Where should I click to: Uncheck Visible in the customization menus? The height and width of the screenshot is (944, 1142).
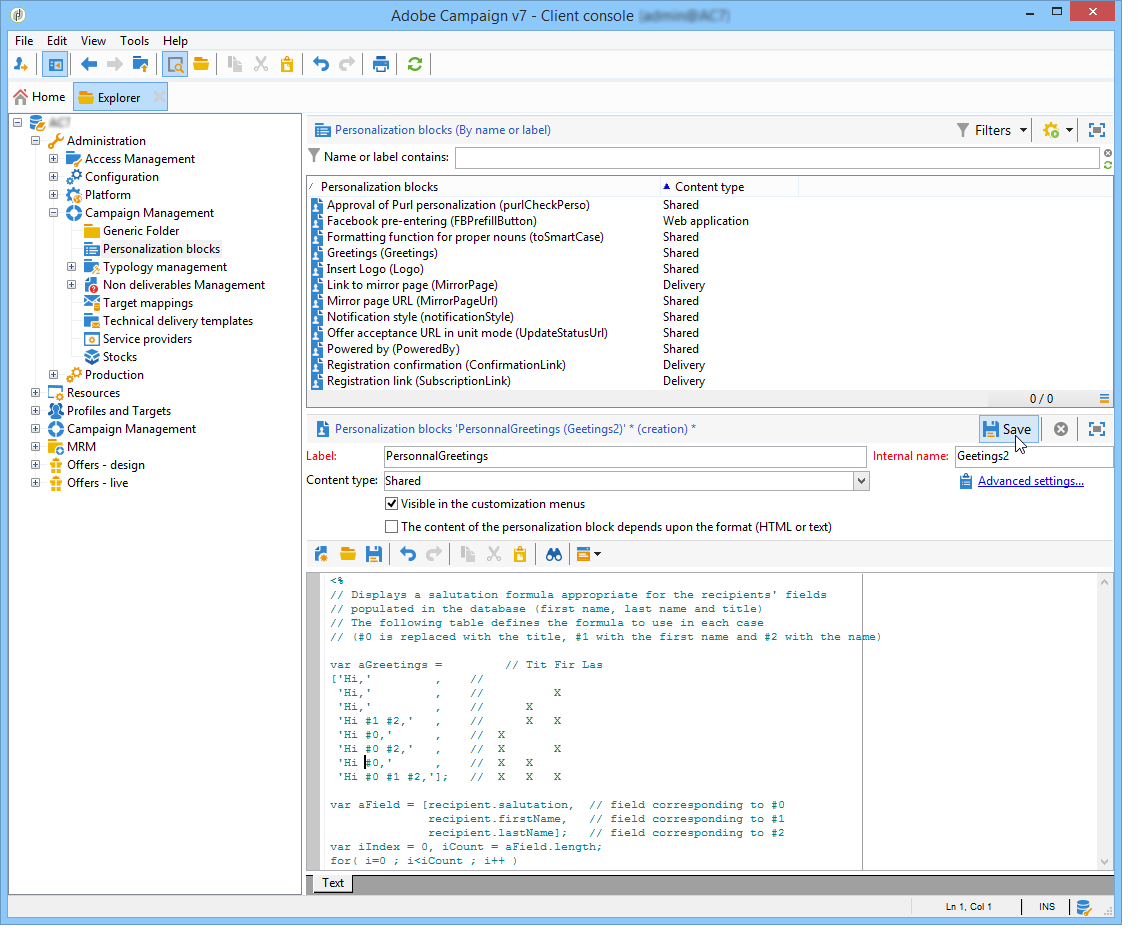tap(392, 504)
